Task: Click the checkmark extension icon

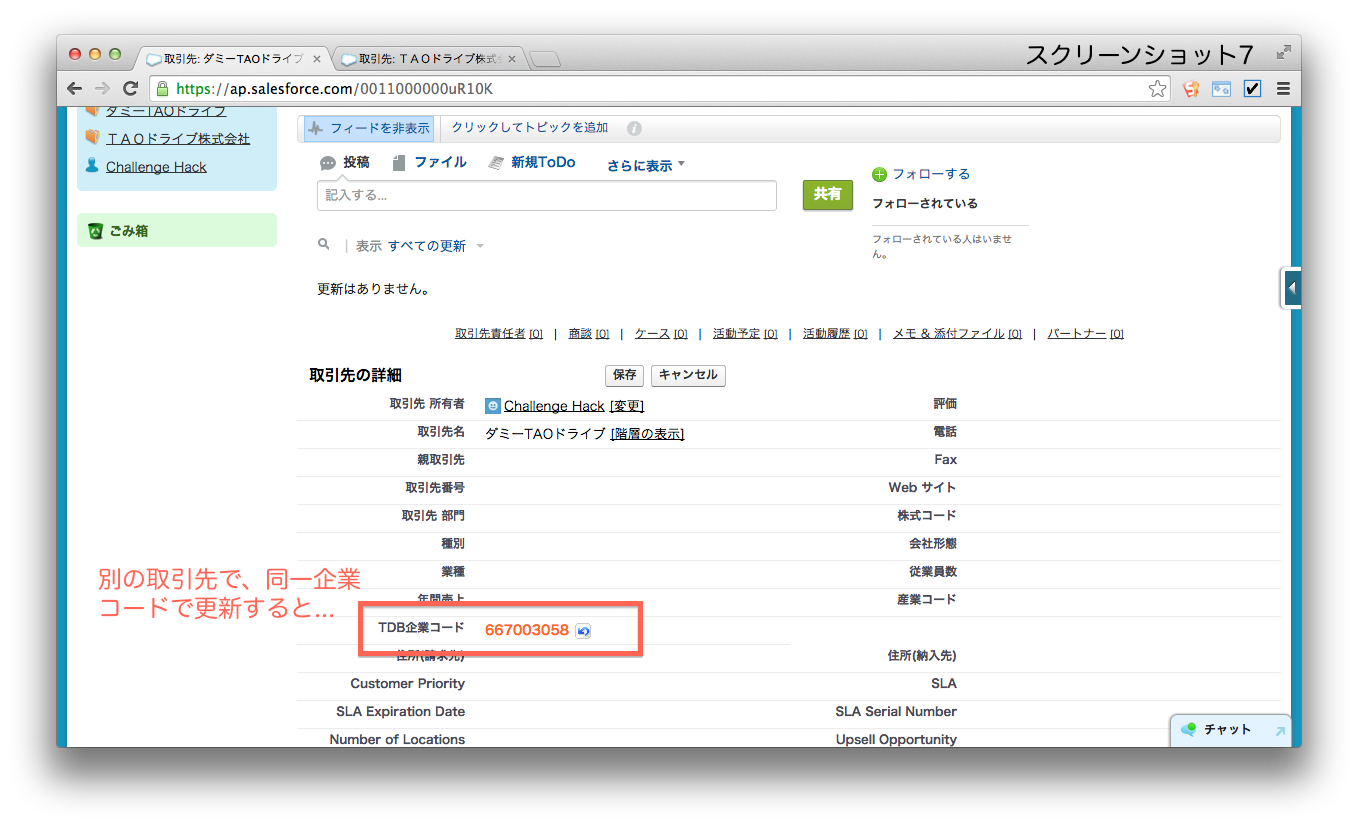Action: coord(1252,89)
